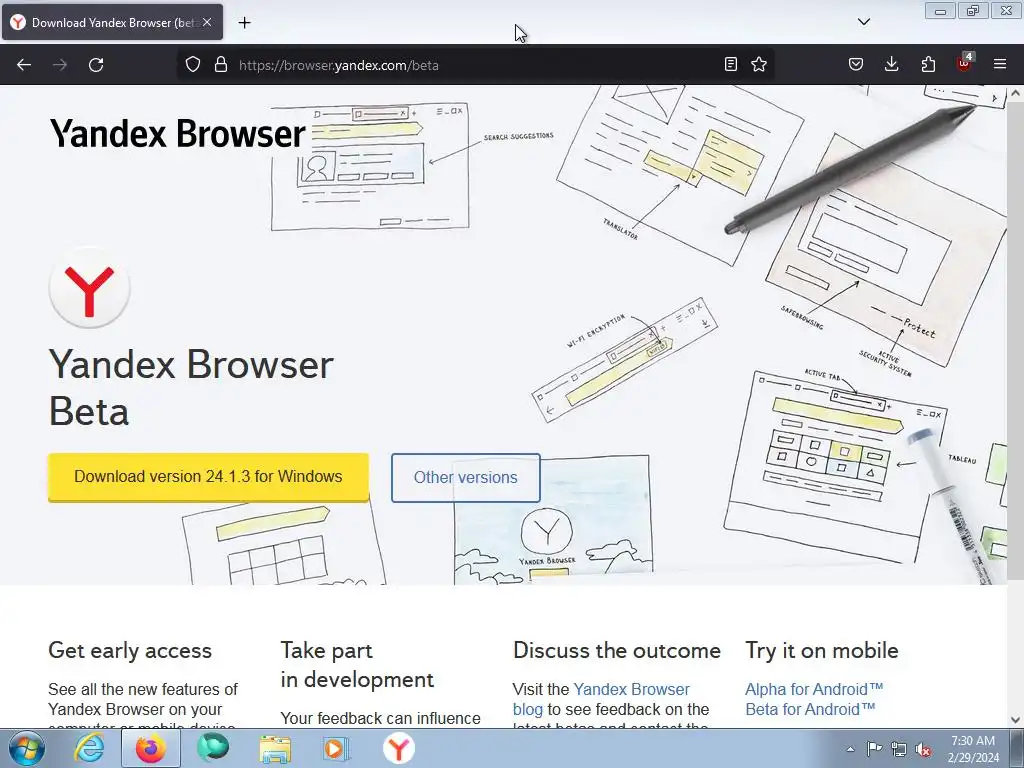This screenshot has width=1024, height=768.
Task: Open the extensions puzzle icon
Action: pyautogui.click(x=928, y=64)
